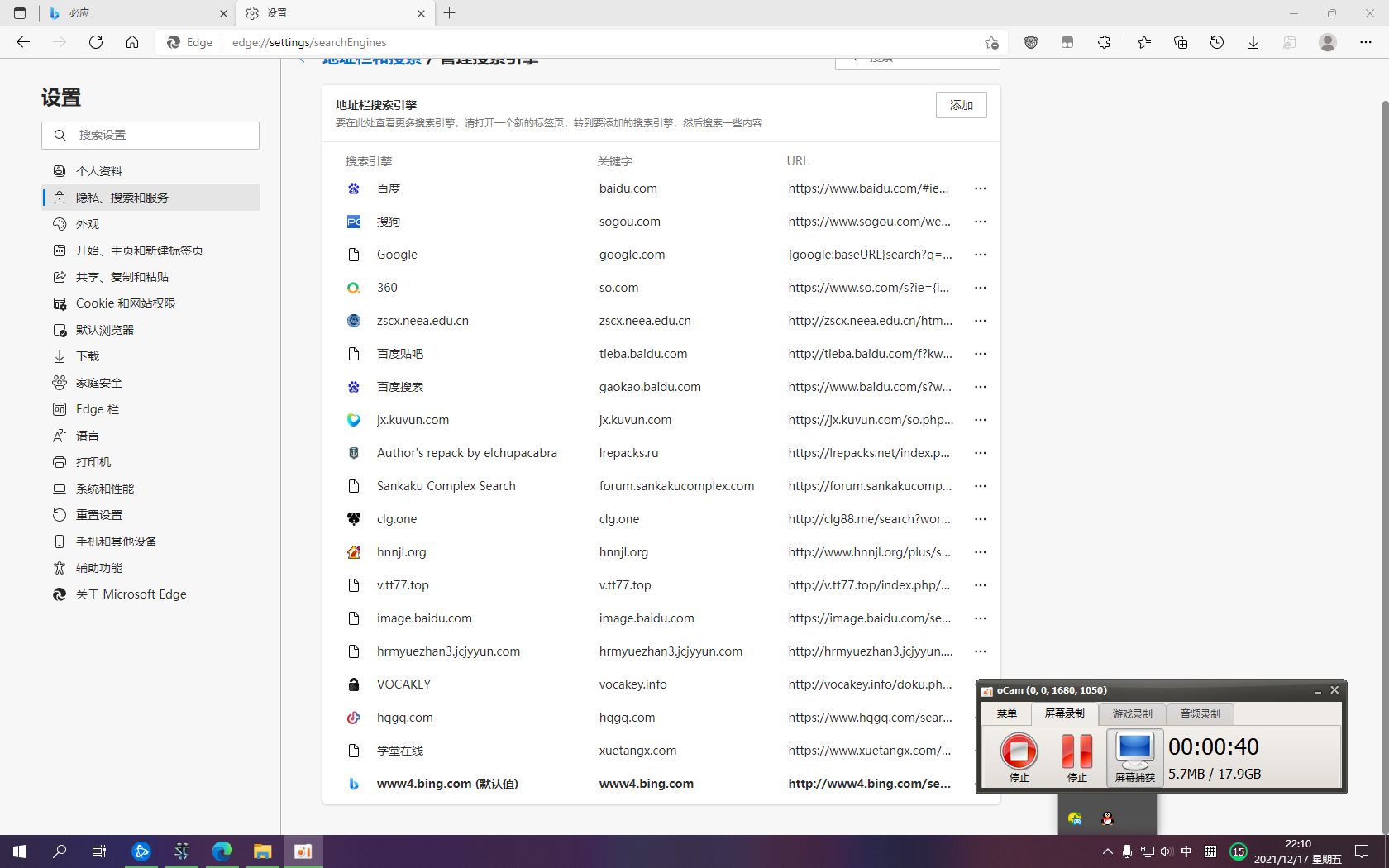1389x868 pixels.
Task: Pause recording in oCam
Action: point(1076,757)
